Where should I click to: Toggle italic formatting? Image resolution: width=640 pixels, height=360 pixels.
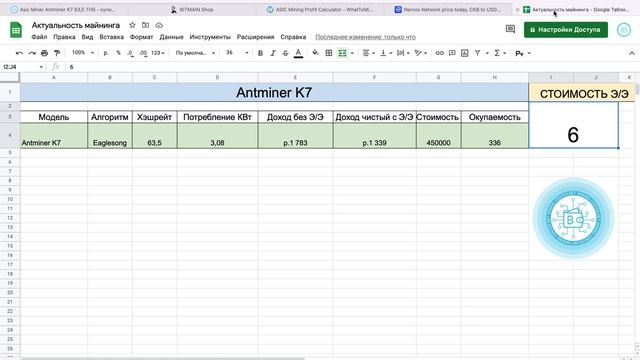[273, 53]
